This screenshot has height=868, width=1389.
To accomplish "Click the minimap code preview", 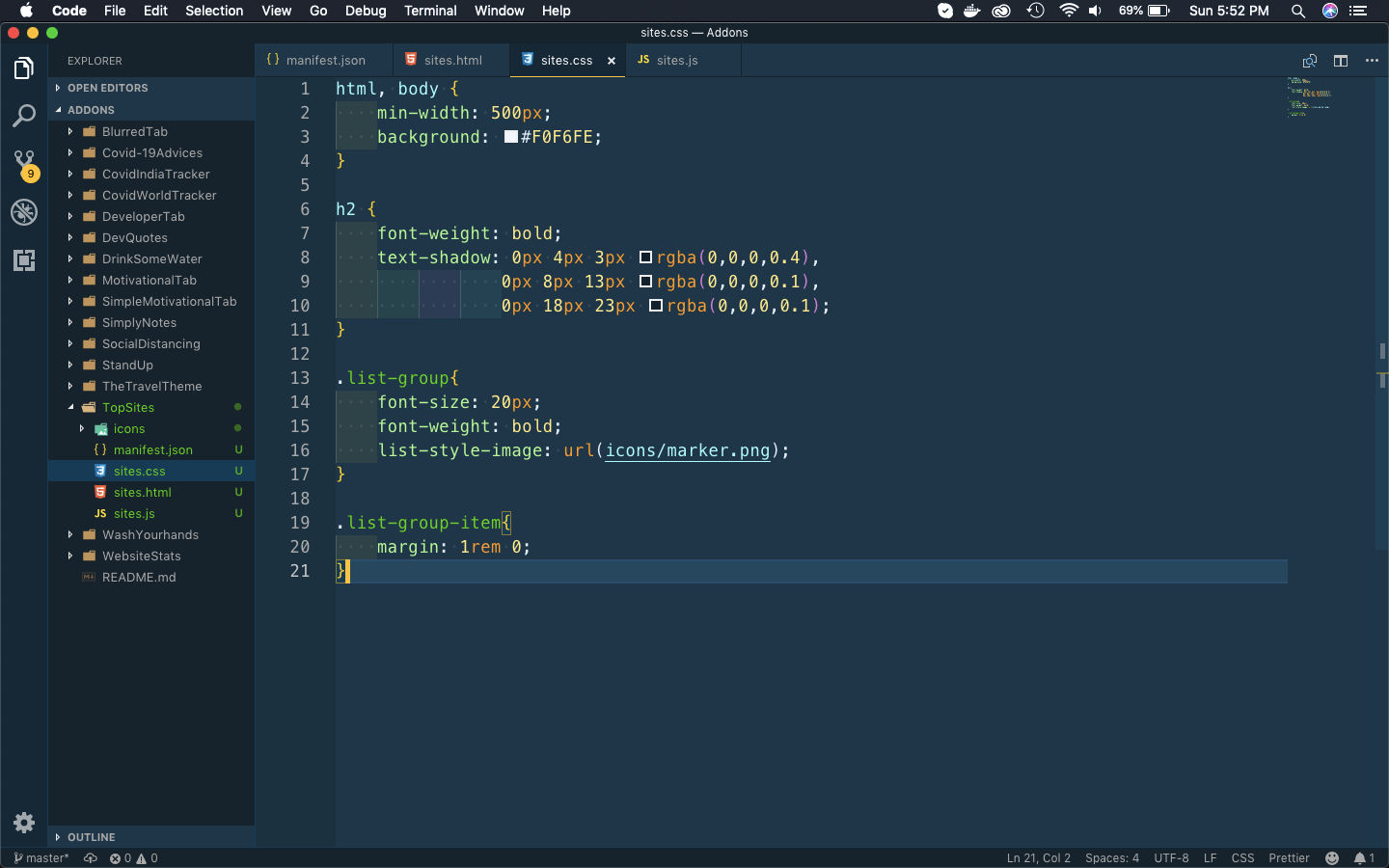I will [x=1309, y=97].
